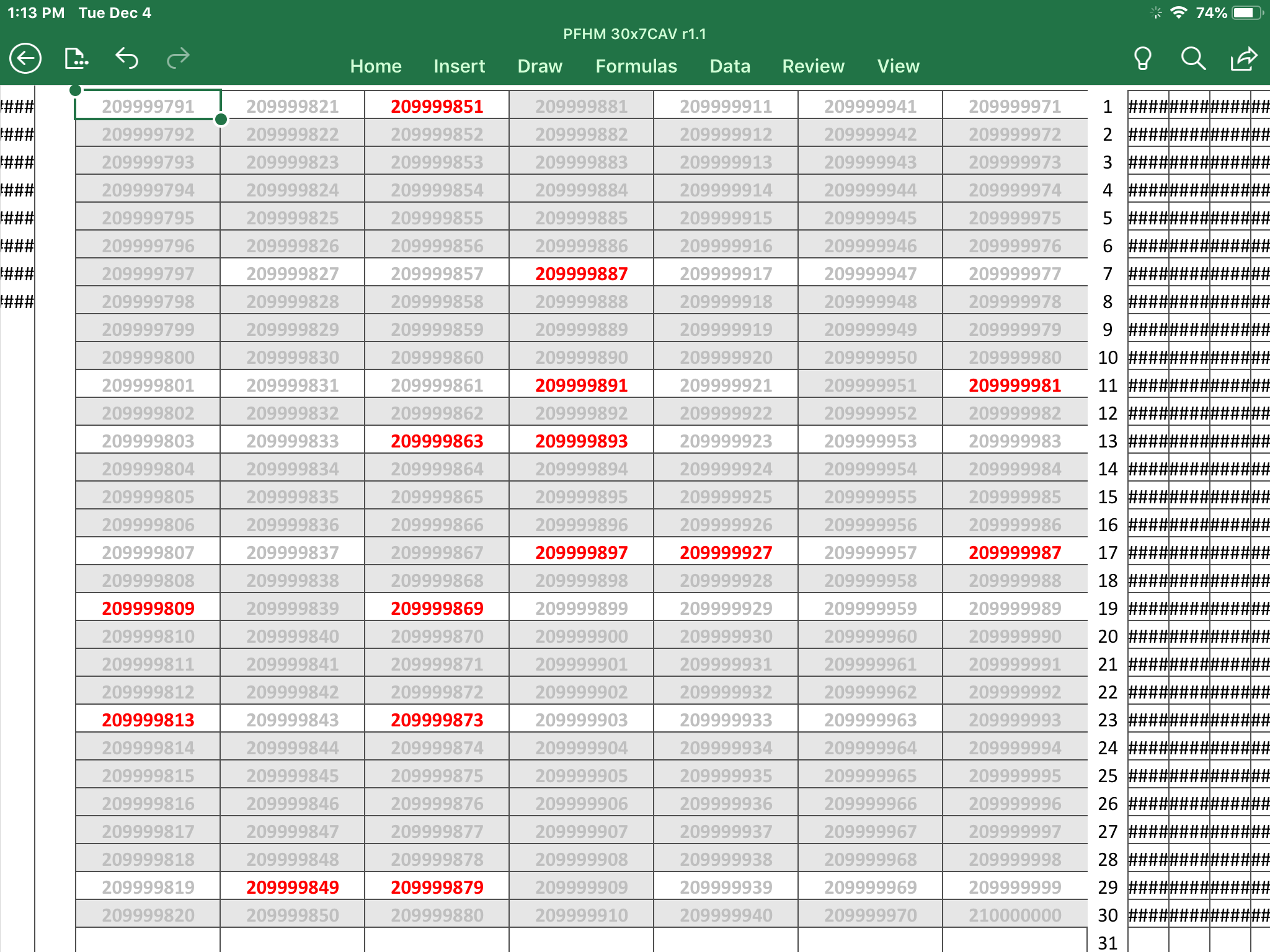This screenshot has height=952, width=1270.
Task: Open the Data tab
Action: point(730,66)
